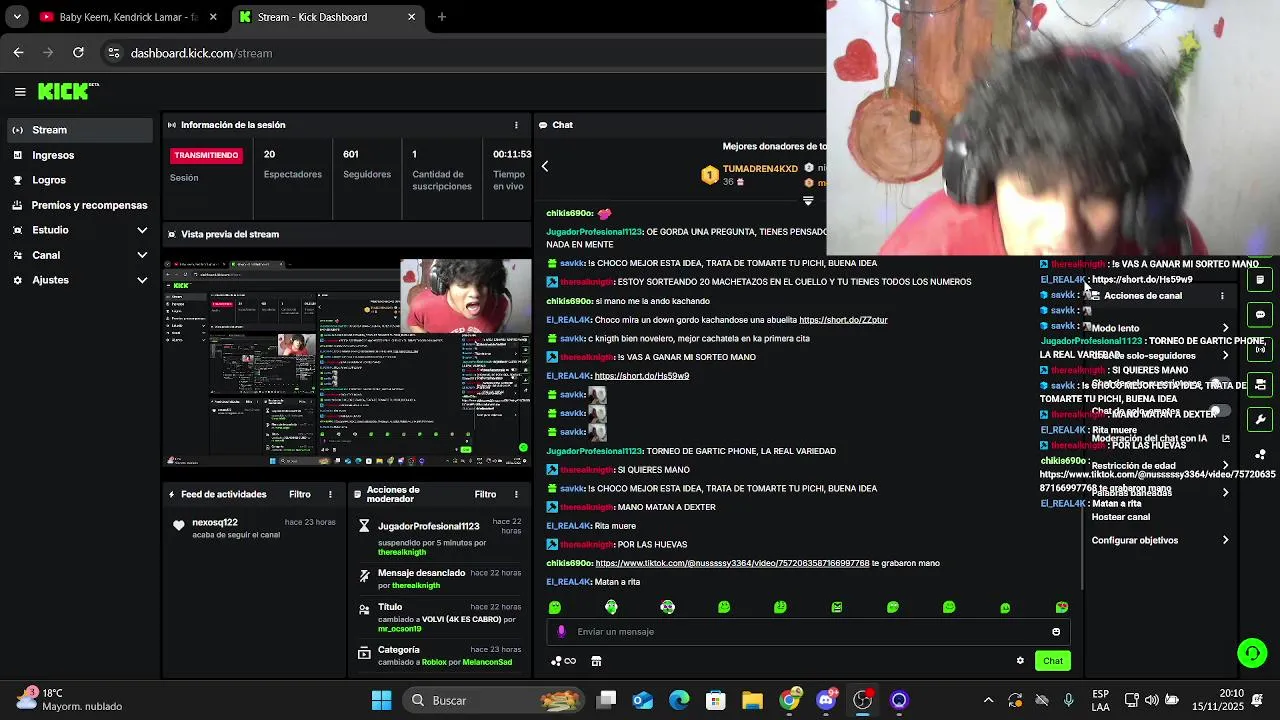This screenshot has height=720, width=1280.
Task: Toggle Chat de solo suscriptores switch
Action: 1218,384
